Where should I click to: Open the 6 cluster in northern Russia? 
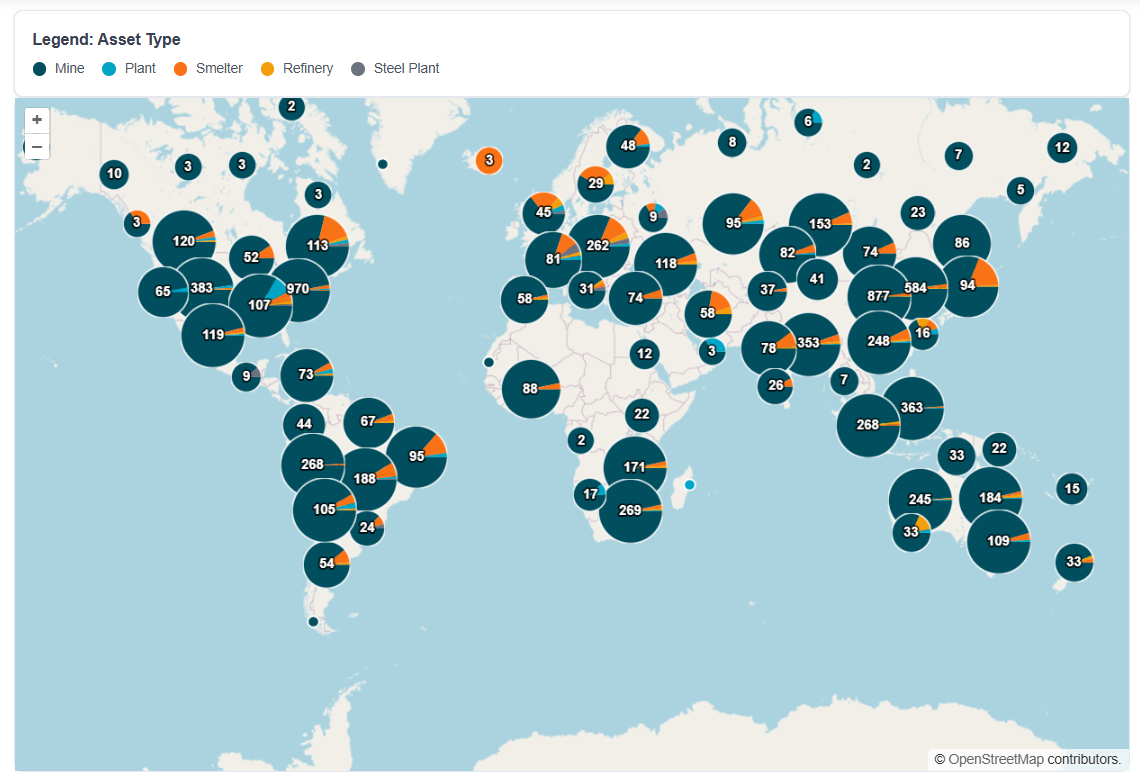point(808,121)
